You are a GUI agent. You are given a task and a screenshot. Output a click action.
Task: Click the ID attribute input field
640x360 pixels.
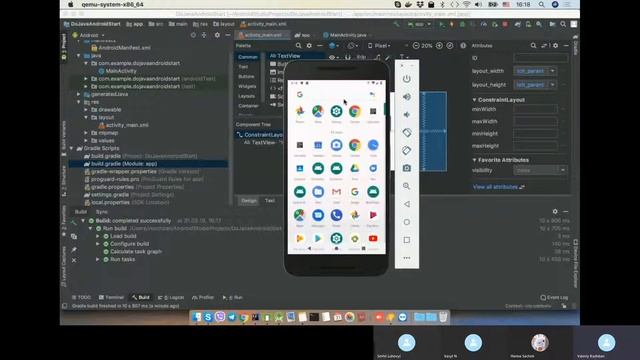pyautogui.click(x=540, y=58)
